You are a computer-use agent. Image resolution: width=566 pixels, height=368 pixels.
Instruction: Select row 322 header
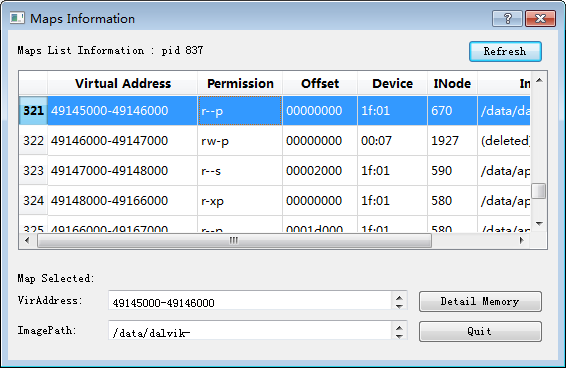coord(33,140)
